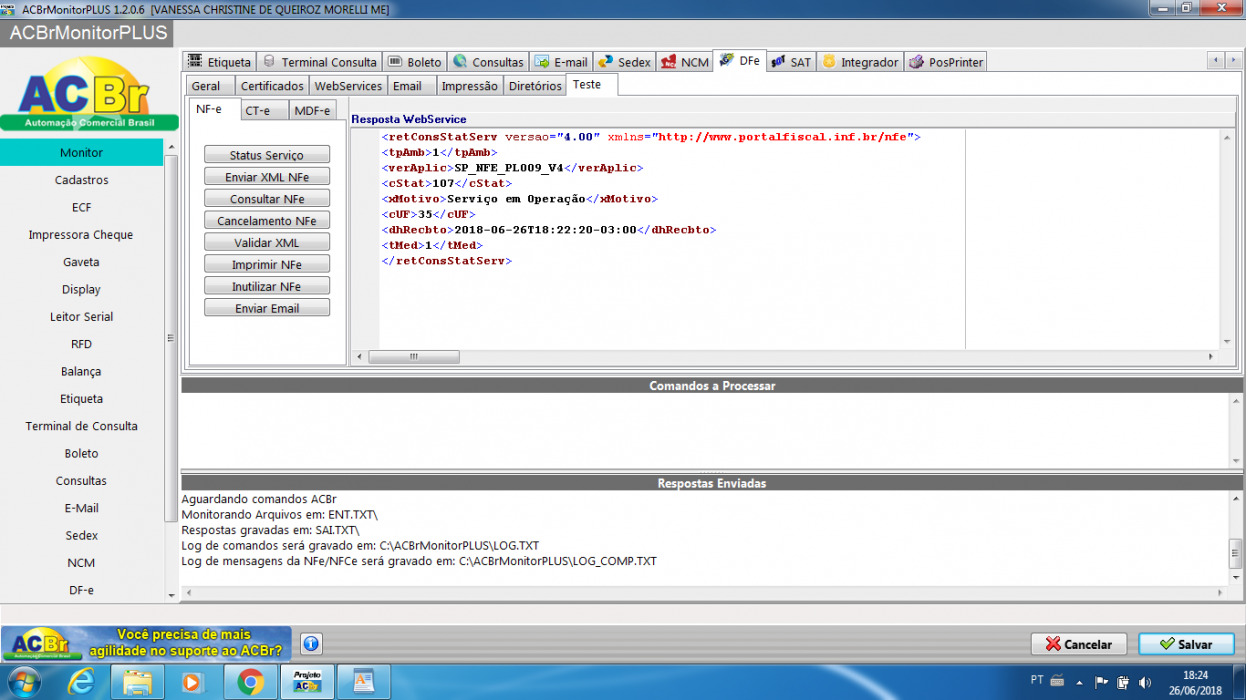Click the sidebar scroll down arrow
Viewport: 1246px width, 700px height.
171,595
